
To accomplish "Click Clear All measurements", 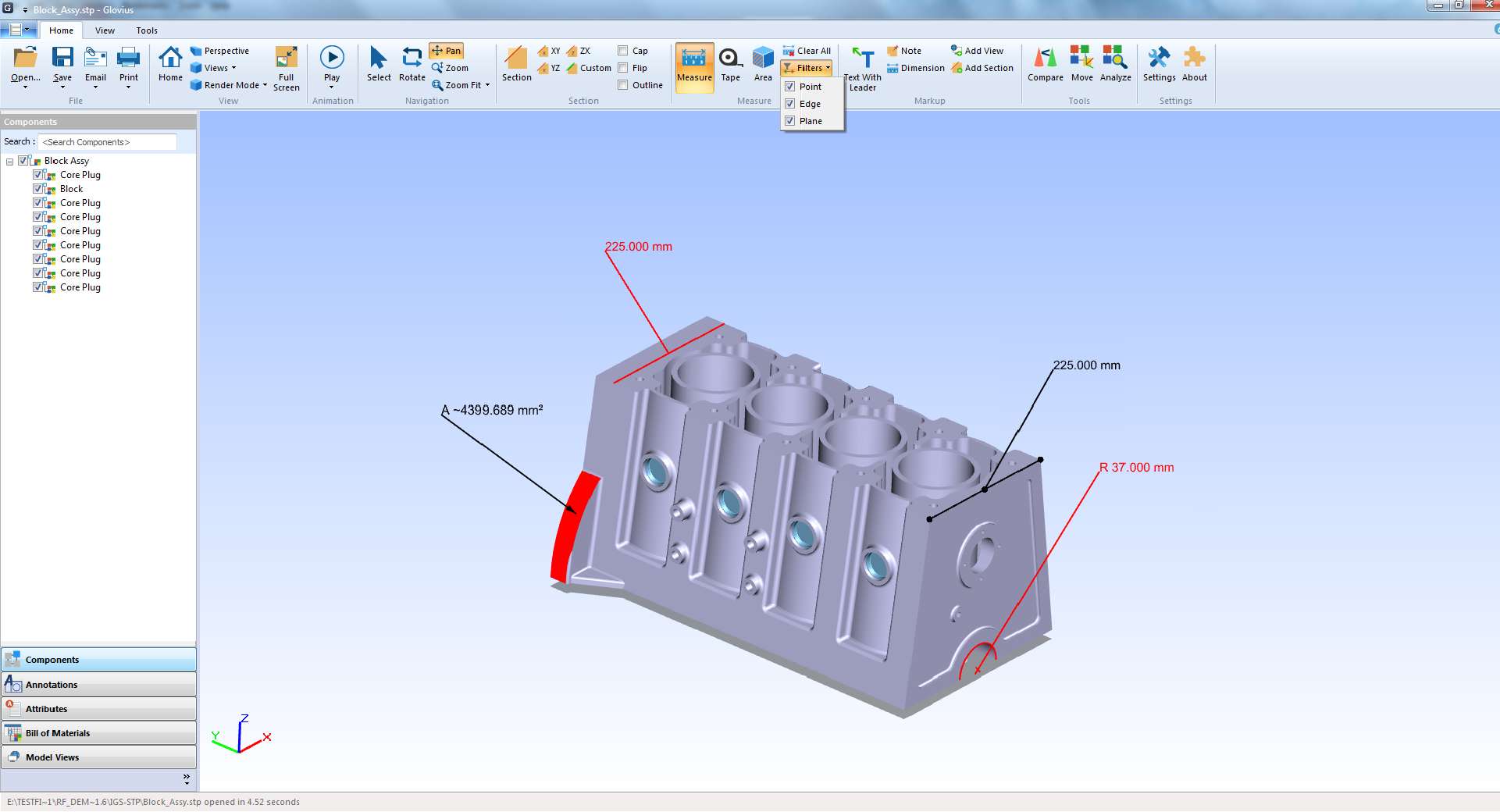I will click(807, 51).
